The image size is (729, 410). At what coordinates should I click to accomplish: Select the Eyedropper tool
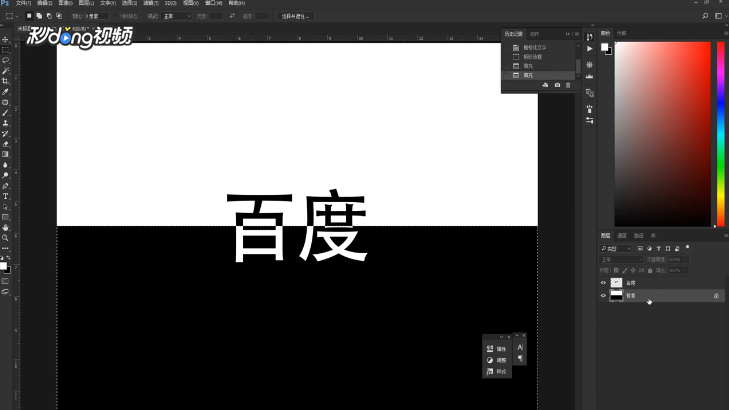click(6, 92)
